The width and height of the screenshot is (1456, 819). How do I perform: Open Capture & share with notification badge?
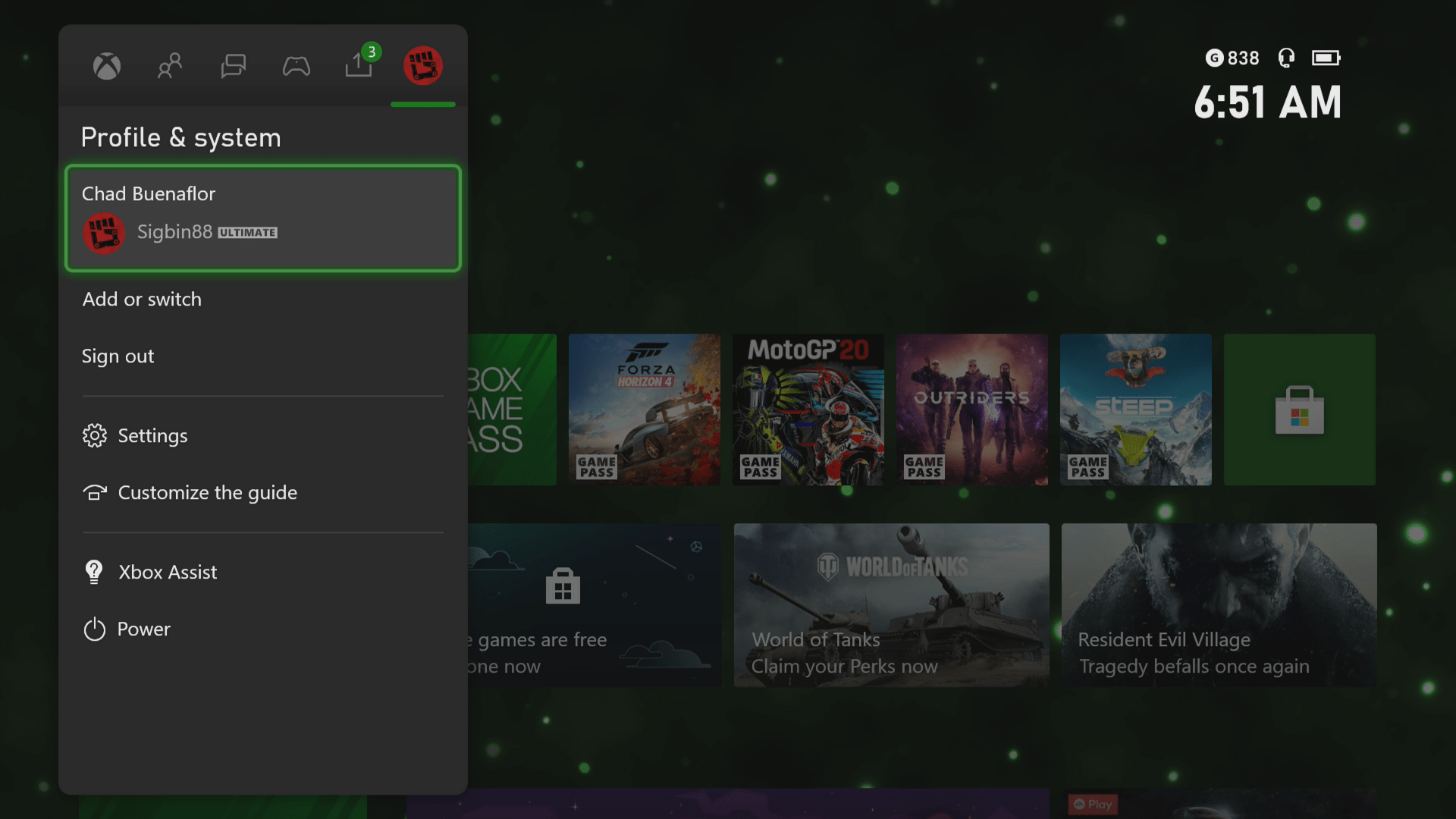(359, 66)
